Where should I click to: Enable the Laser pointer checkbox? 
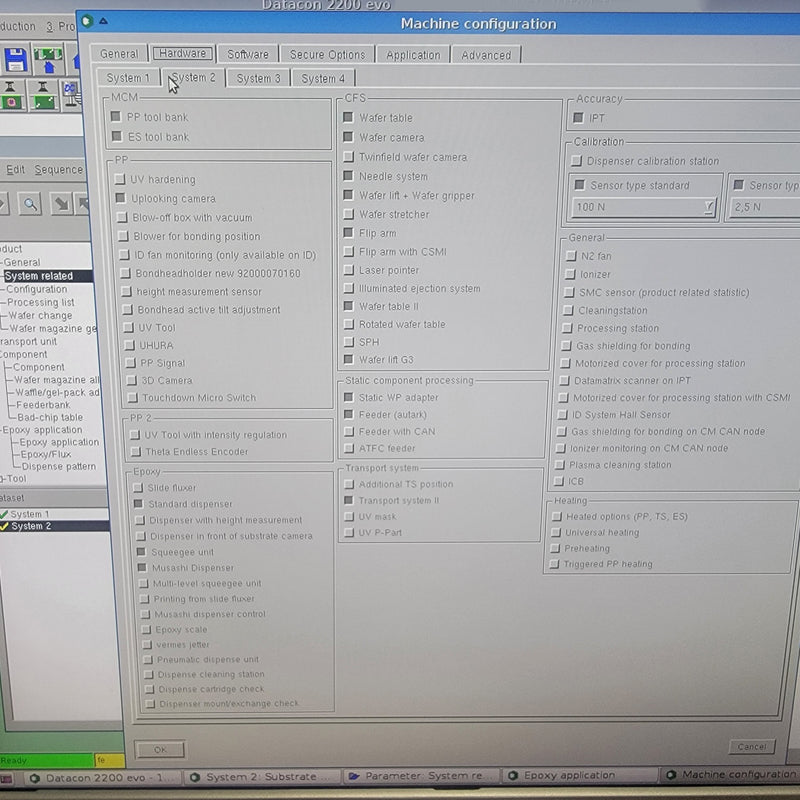(x=348, y=270)
